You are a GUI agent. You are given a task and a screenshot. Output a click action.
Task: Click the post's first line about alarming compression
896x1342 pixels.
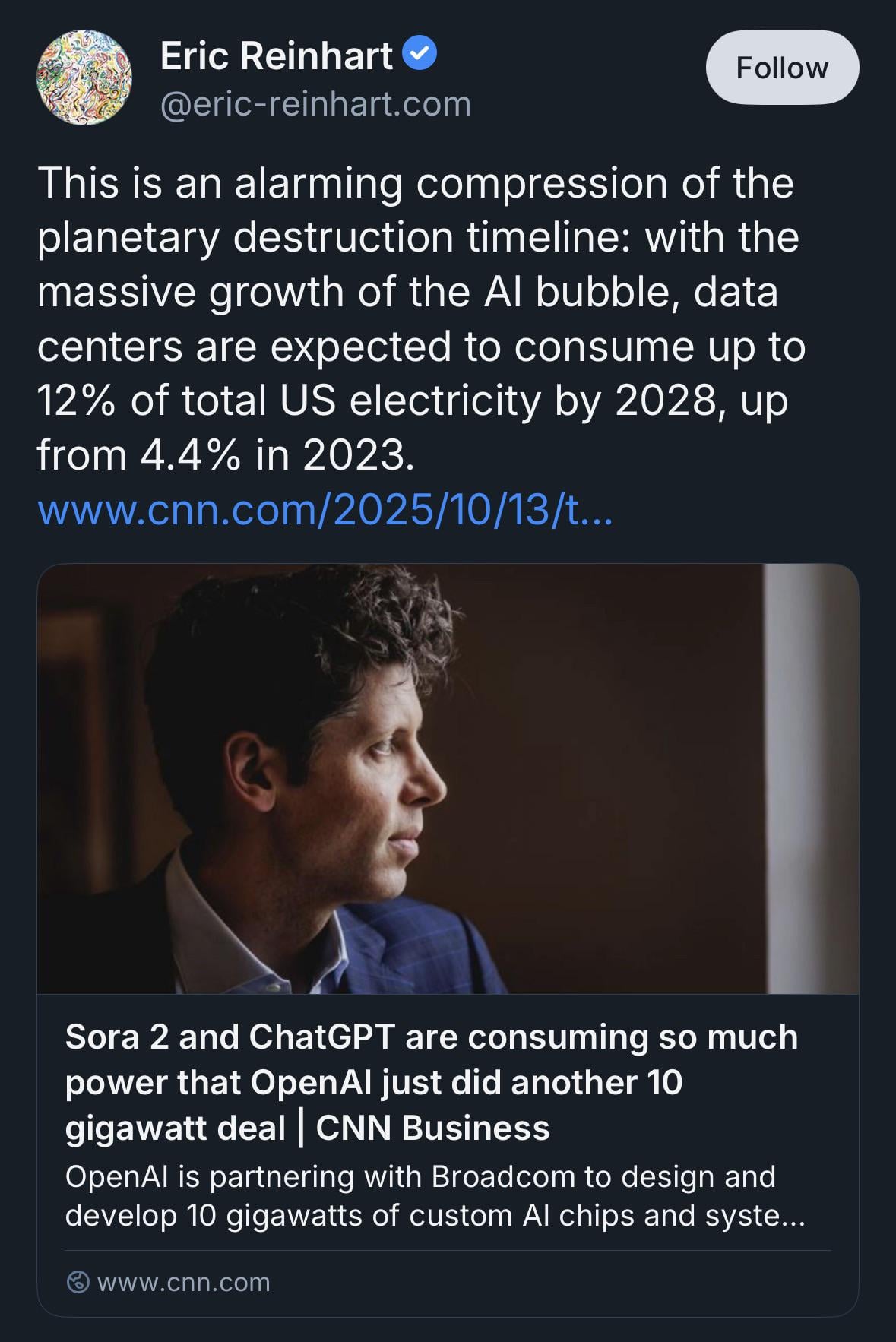tap(415, 183)
